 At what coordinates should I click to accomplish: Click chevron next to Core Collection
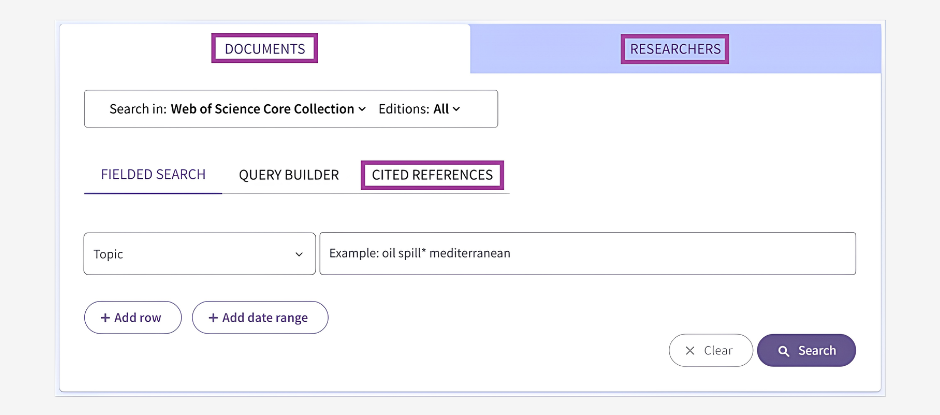click(x=361, y=109)
